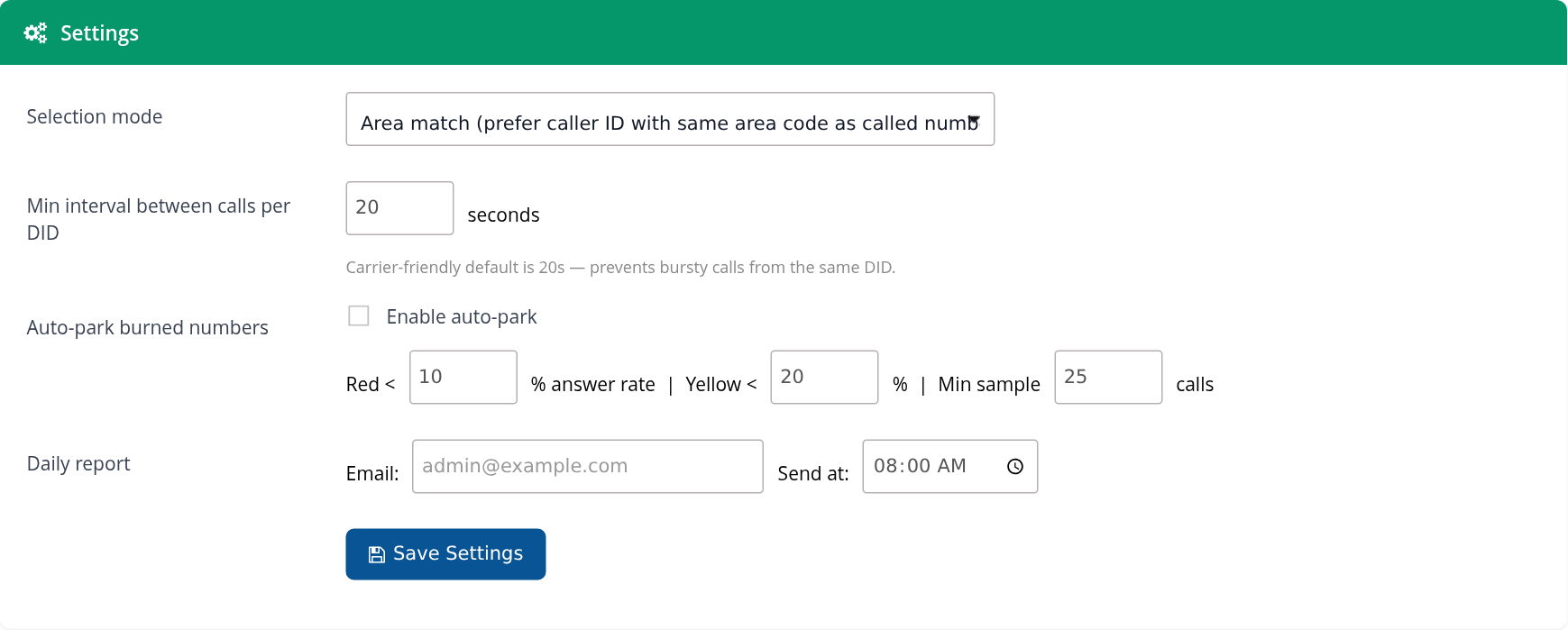
Task: Click the Yellow threshold percentage field
Action: [824, 377]
